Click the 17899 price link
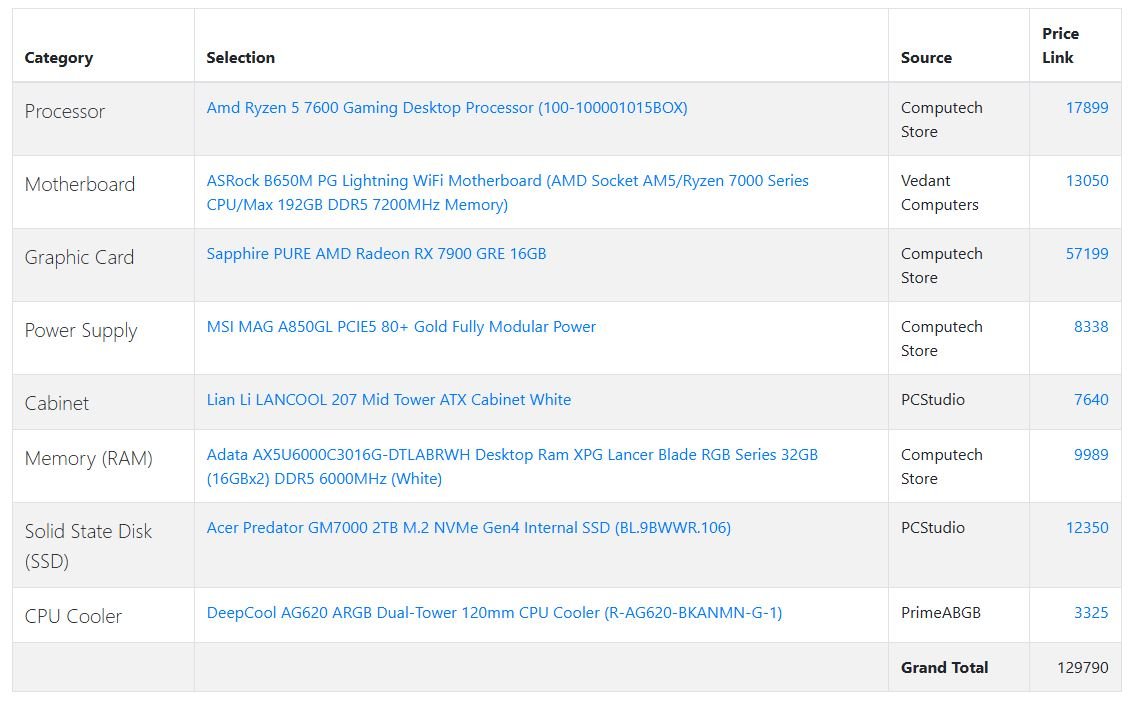This screenshot has width=1136, height=706. tap(1087, 108)
